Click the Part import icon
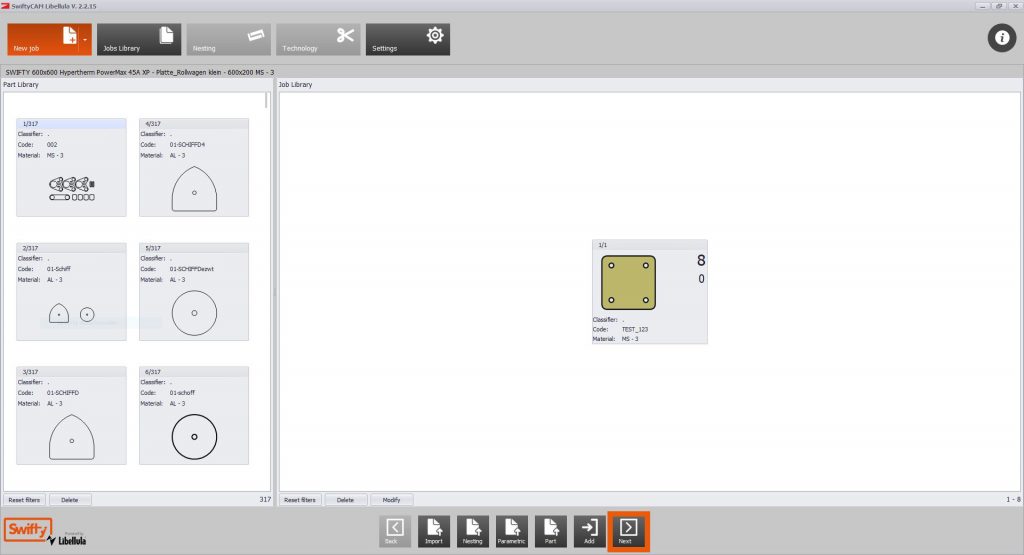1024x555 pixels. coord(550,530)
